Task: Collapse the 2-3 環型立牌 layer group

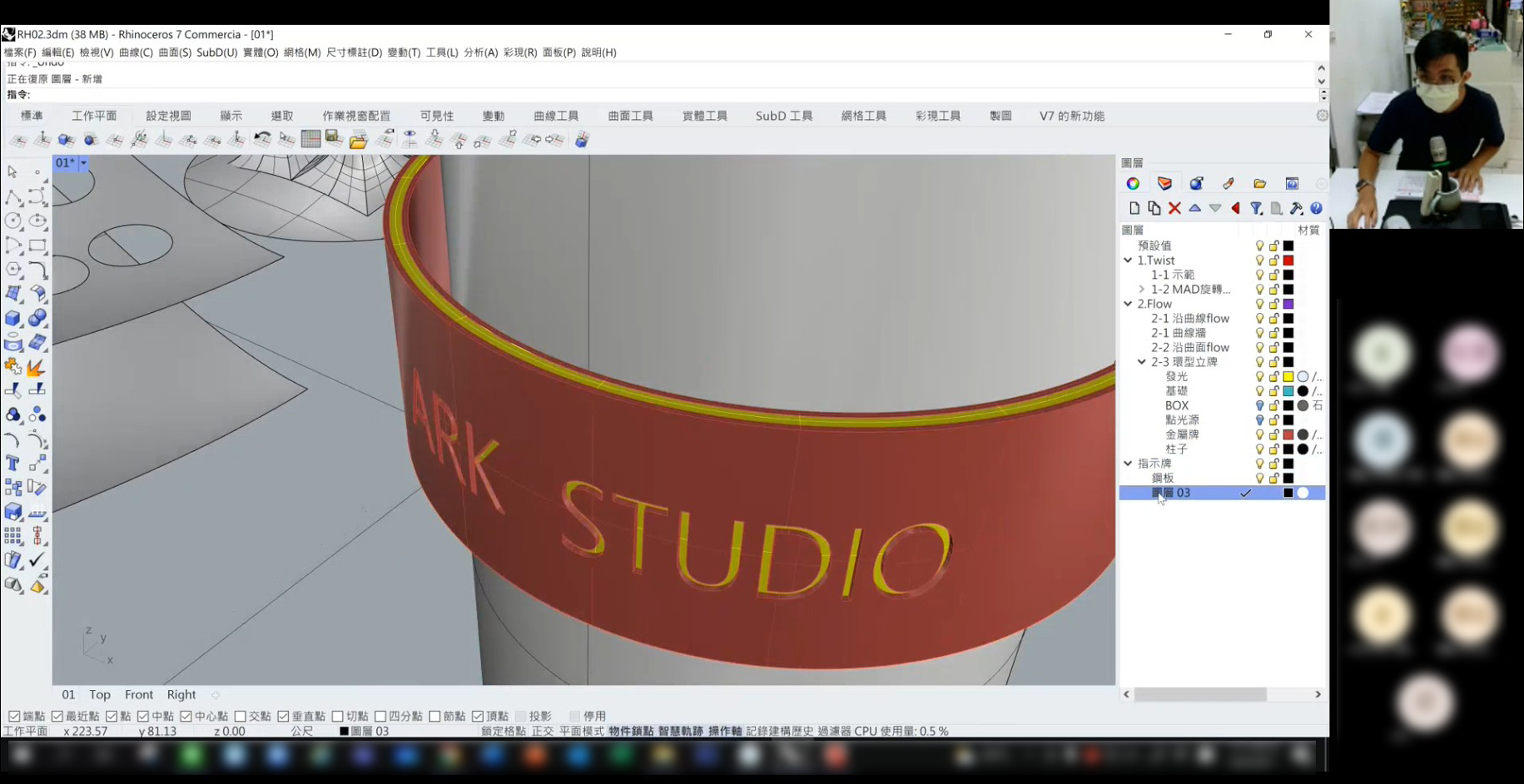Action: 1142,362
